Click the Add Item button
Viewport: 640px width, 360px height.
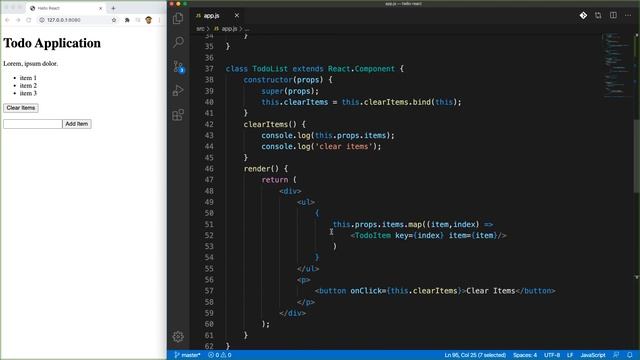pos(77,124)
